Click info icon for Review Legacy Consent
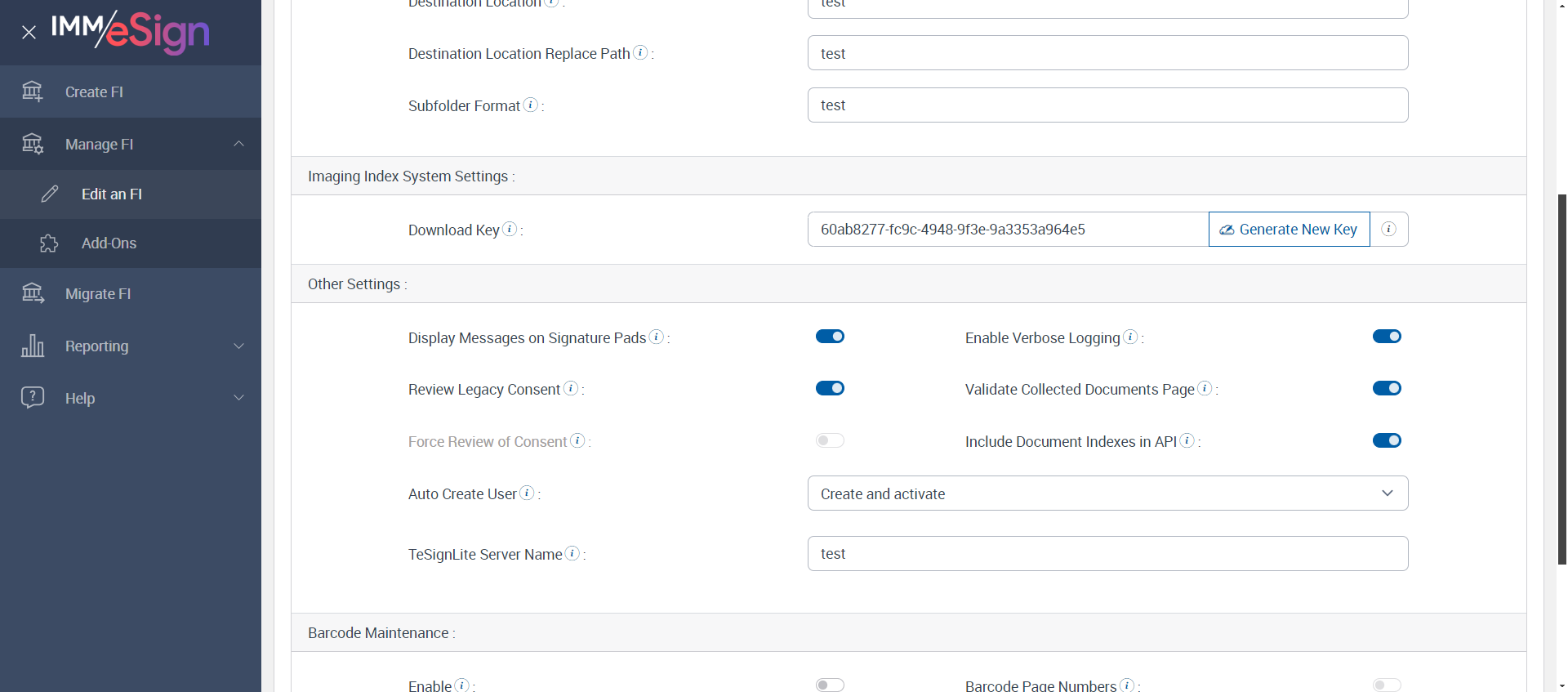The image size is (1568, 692). [571, 388]
